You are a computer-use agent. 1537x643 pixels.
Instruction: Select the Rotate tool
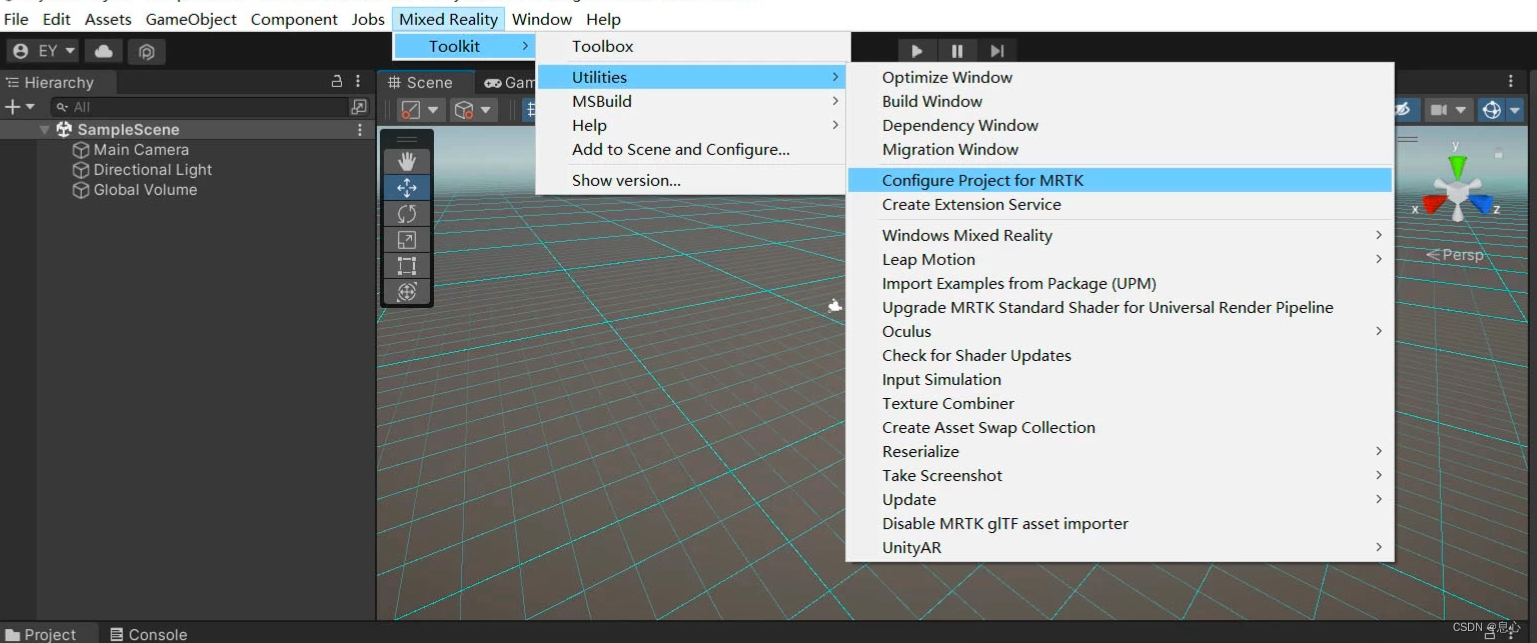tap(406, 213)
